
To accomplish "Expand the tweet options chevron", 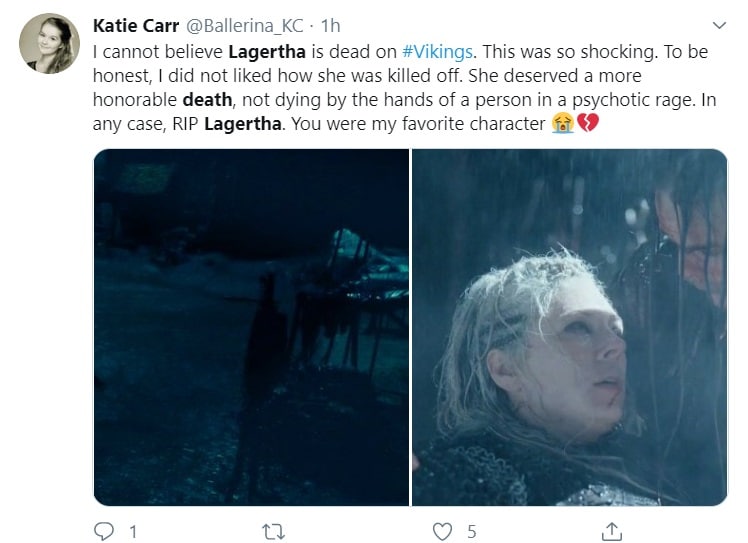I will tap(719, 25).
